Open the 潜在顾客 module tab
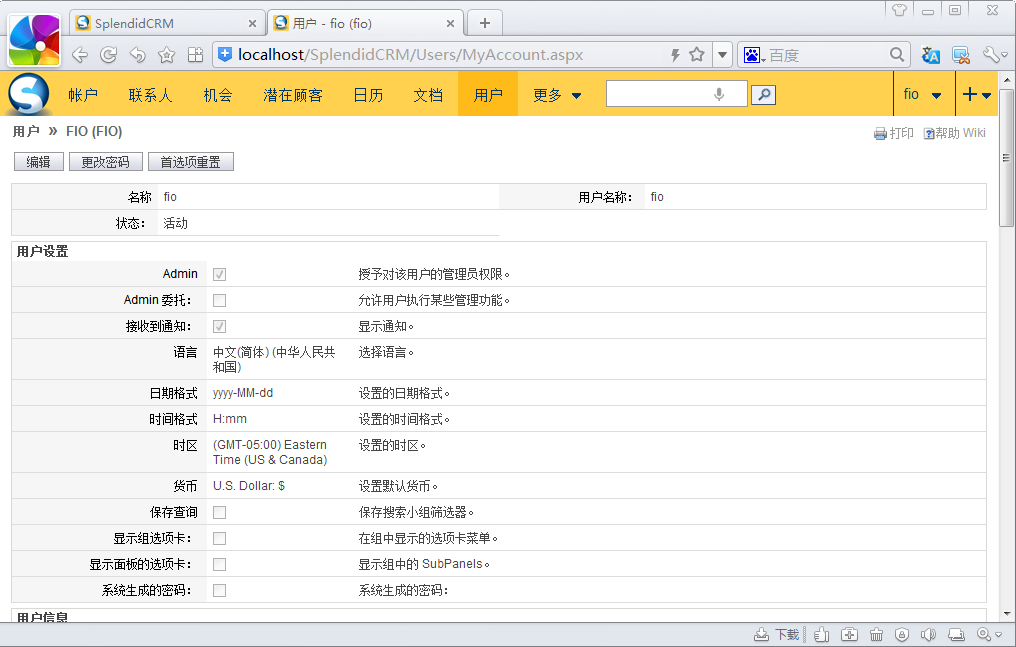Image resolution: width=1016 pixels, height=647 pixels. click(293, 95)
